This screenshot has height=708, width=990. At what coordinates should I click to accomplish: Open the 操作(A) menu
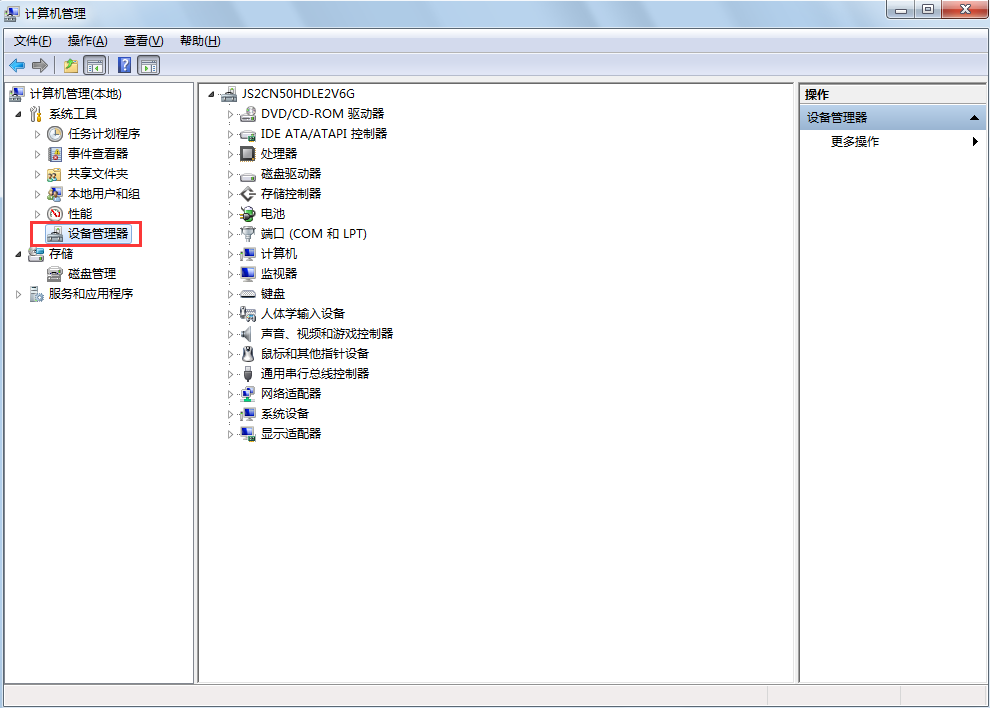87,41
